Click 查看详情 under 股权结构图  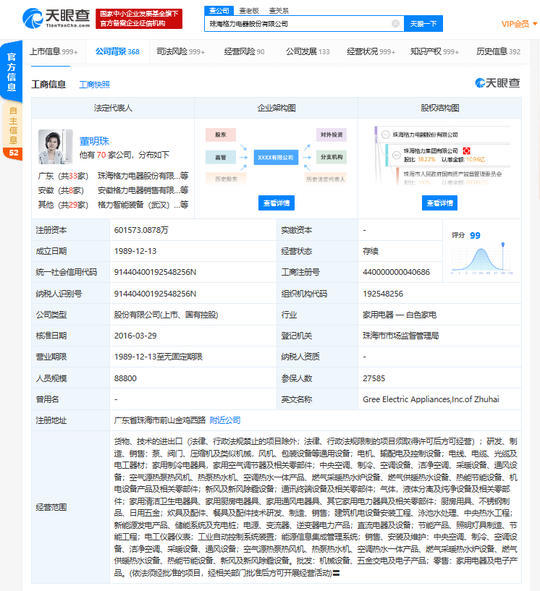(x=439, y=203)
